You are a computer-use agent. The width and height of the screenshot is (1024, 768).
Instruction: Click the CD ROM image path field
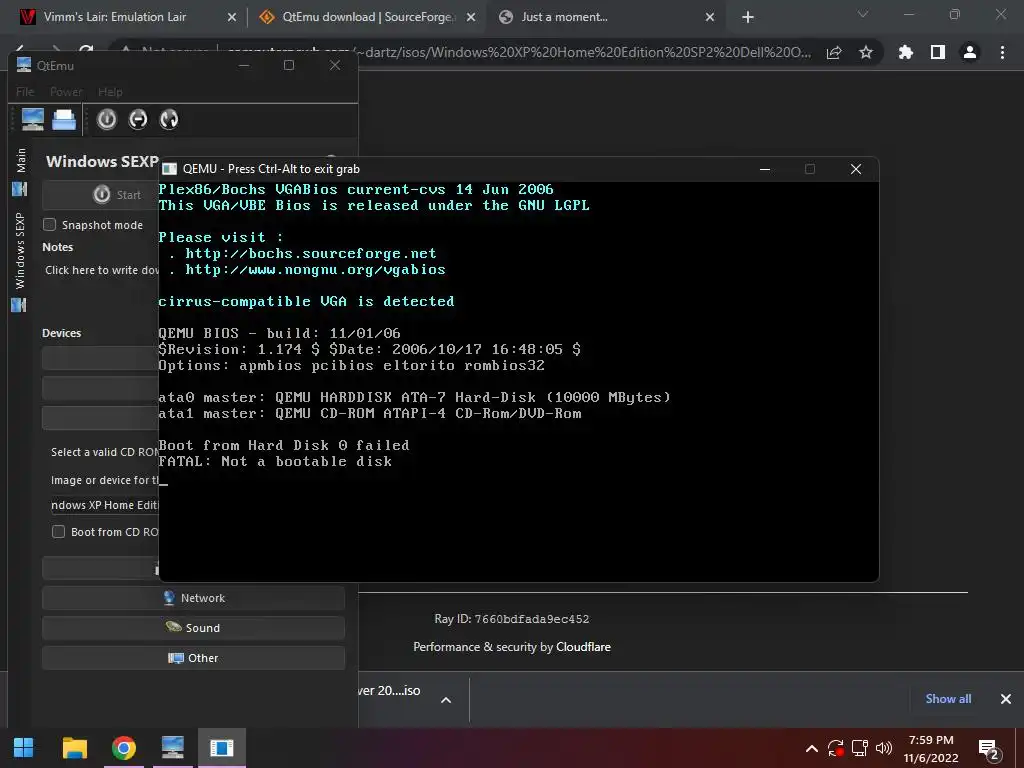(x=104, y=505)
